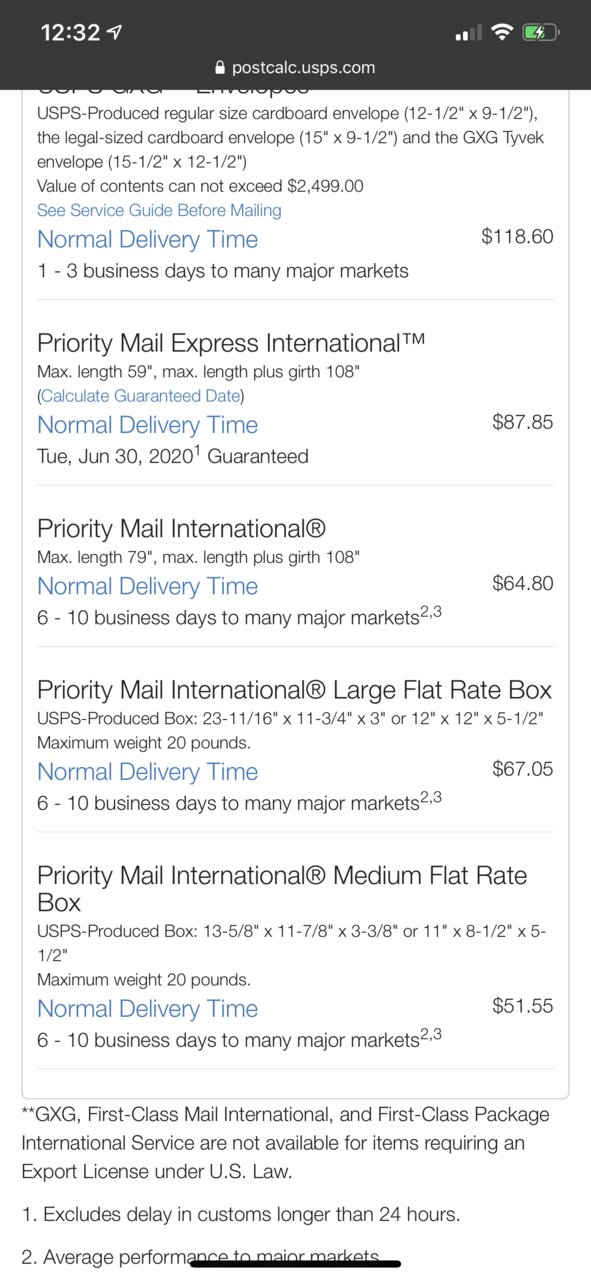Open Normal Delivery Time for GXG Envelopes

click(147, 239)
